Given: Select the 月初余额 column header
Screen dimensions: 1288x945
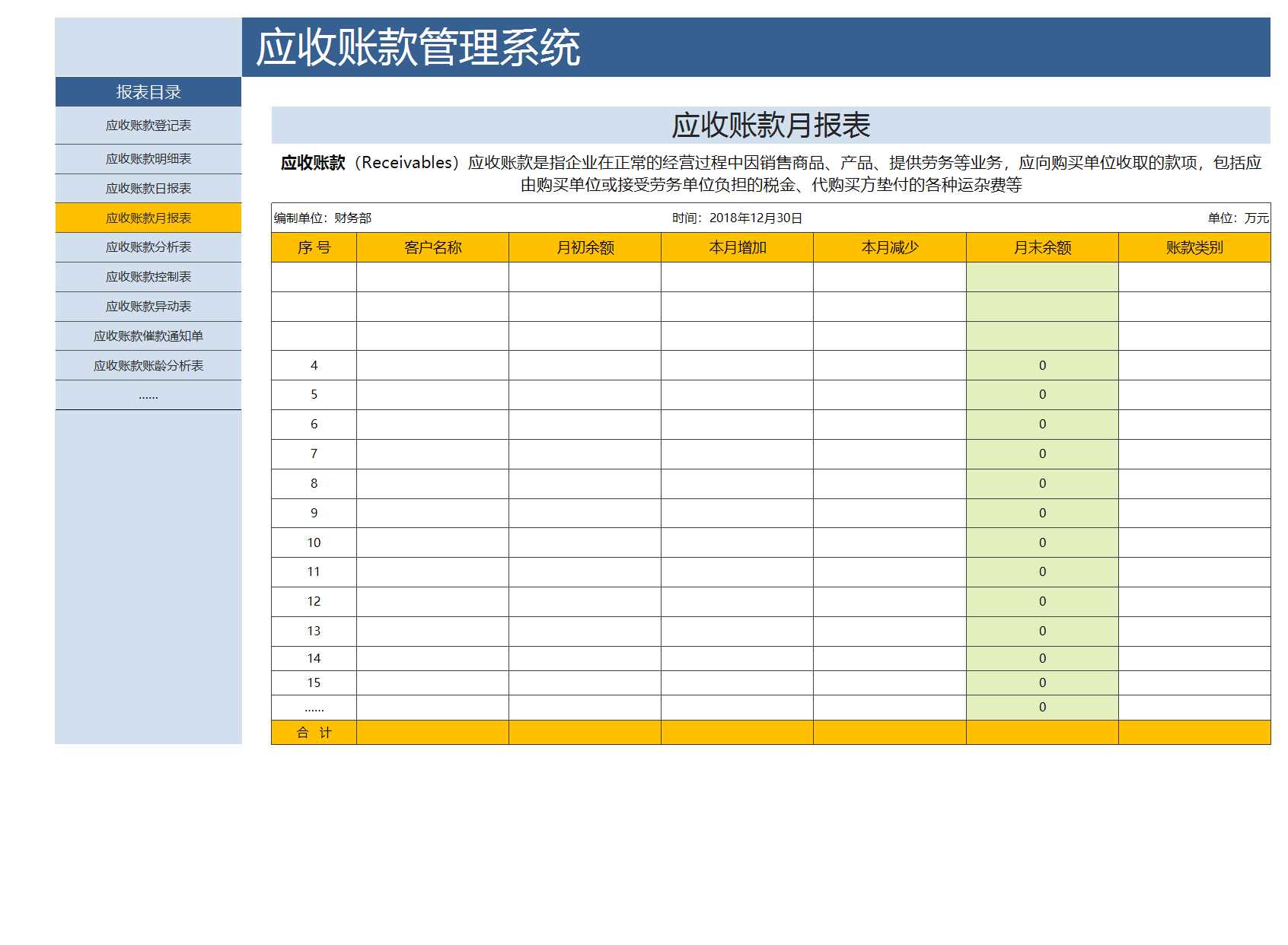Looking at the screenshot, I should click(x=585, y=247).
